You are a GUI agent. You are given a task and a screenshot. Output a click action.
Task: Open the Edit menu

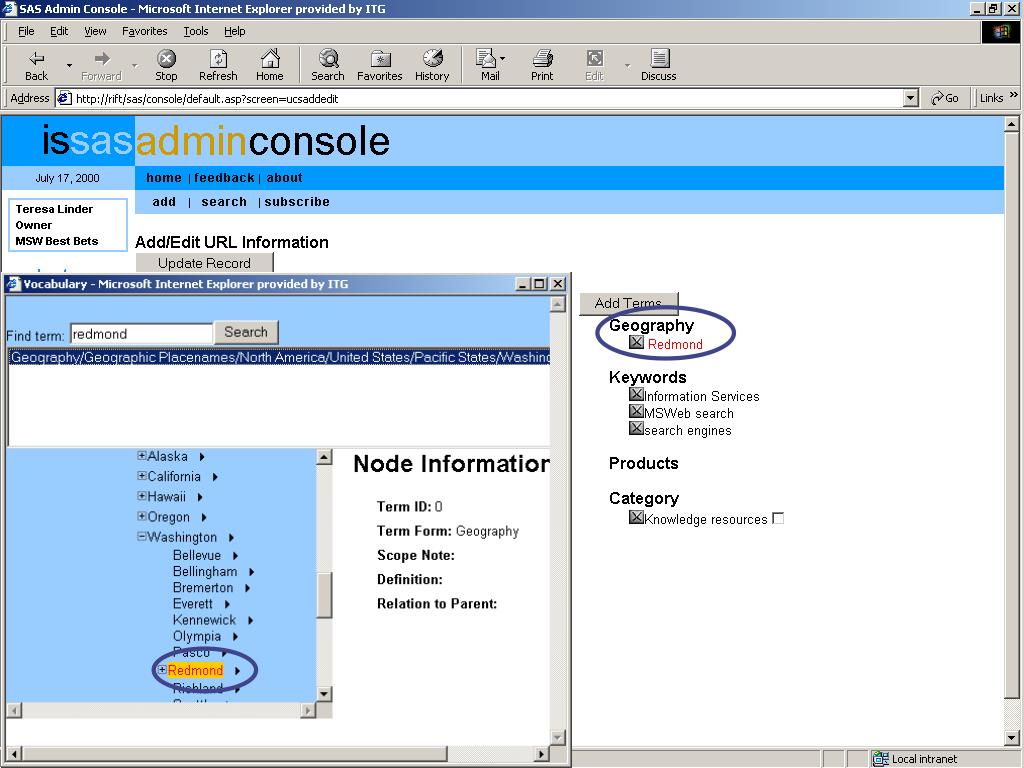click(x=59, y=31)
